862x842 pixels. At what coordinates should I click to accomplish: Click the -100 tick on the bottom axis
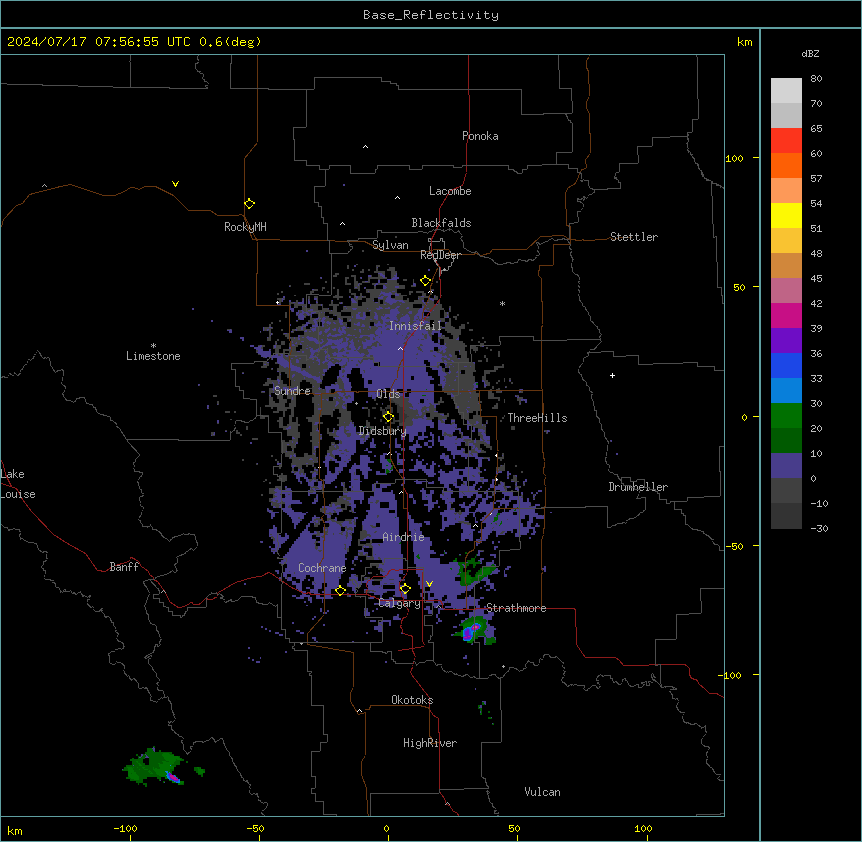pos(125,828)
